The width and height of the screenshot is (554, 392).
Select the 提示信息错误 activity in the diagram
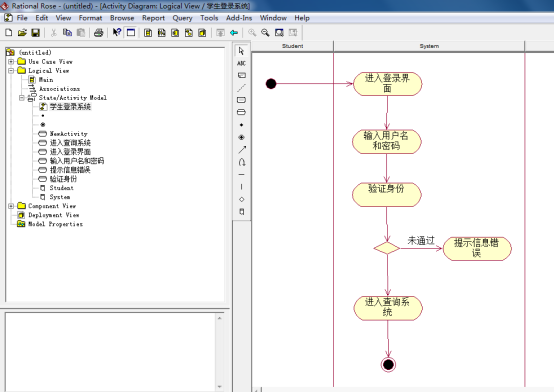pyautogui.click(x=477, y=249)
